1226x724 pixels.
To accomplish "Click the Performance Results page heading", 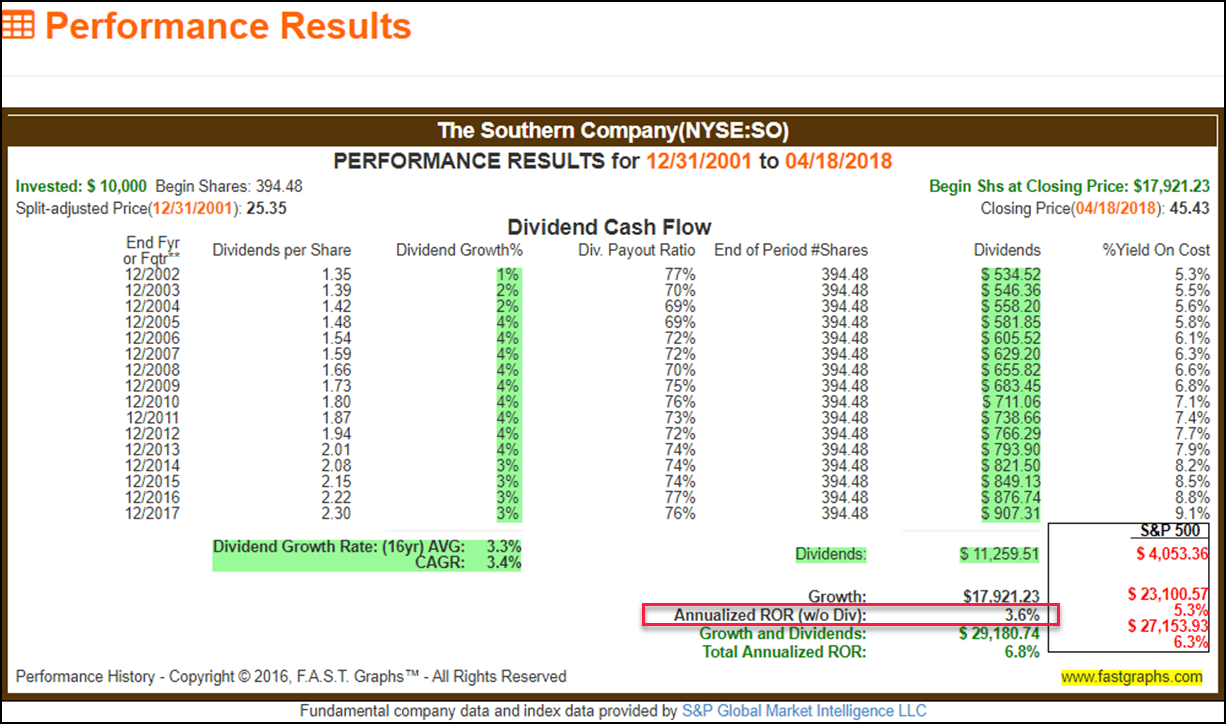I will tap(228, 26).
